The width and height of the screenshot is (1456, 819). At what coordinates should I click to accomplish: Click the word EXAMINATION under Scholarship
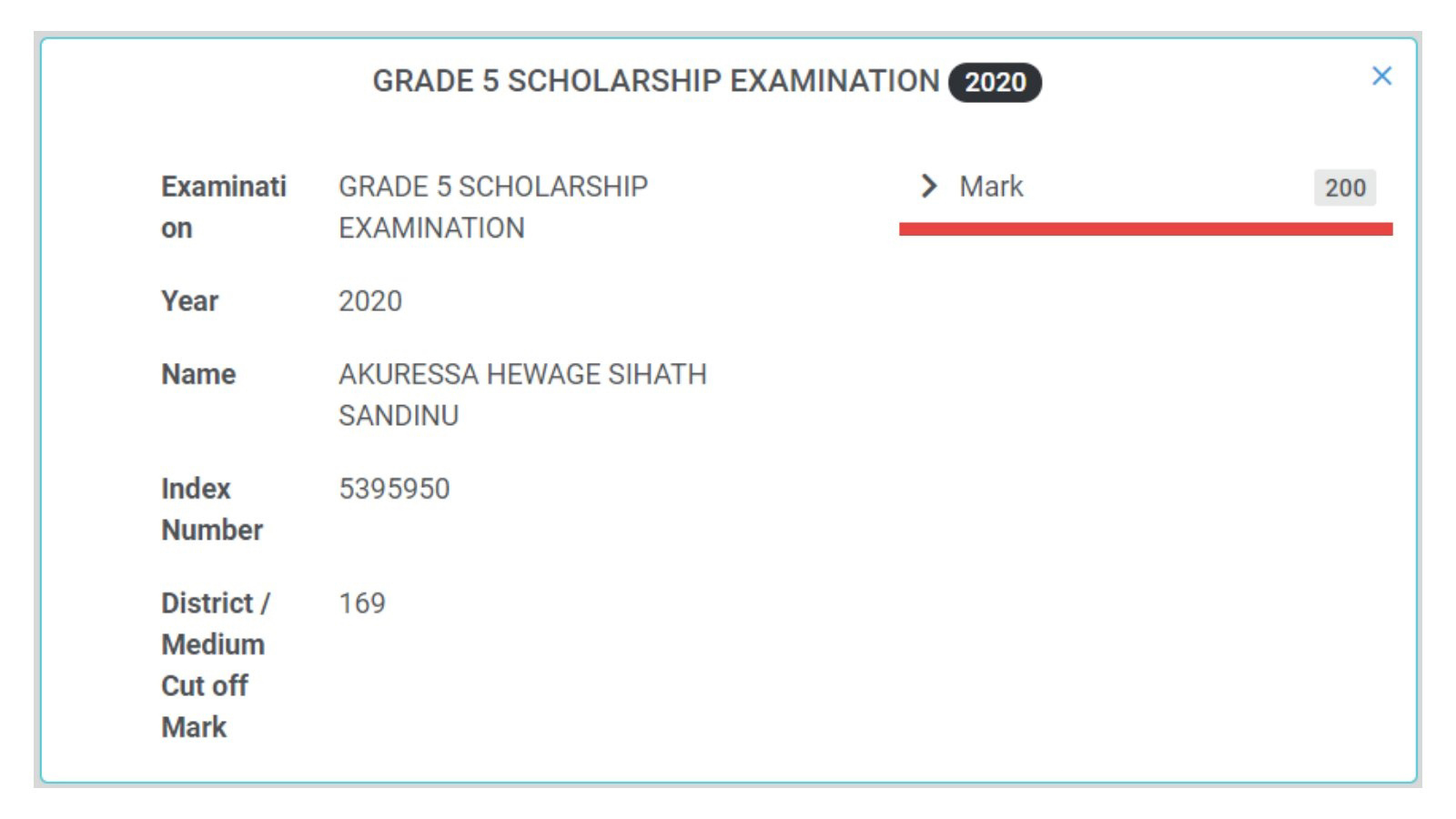431,228
